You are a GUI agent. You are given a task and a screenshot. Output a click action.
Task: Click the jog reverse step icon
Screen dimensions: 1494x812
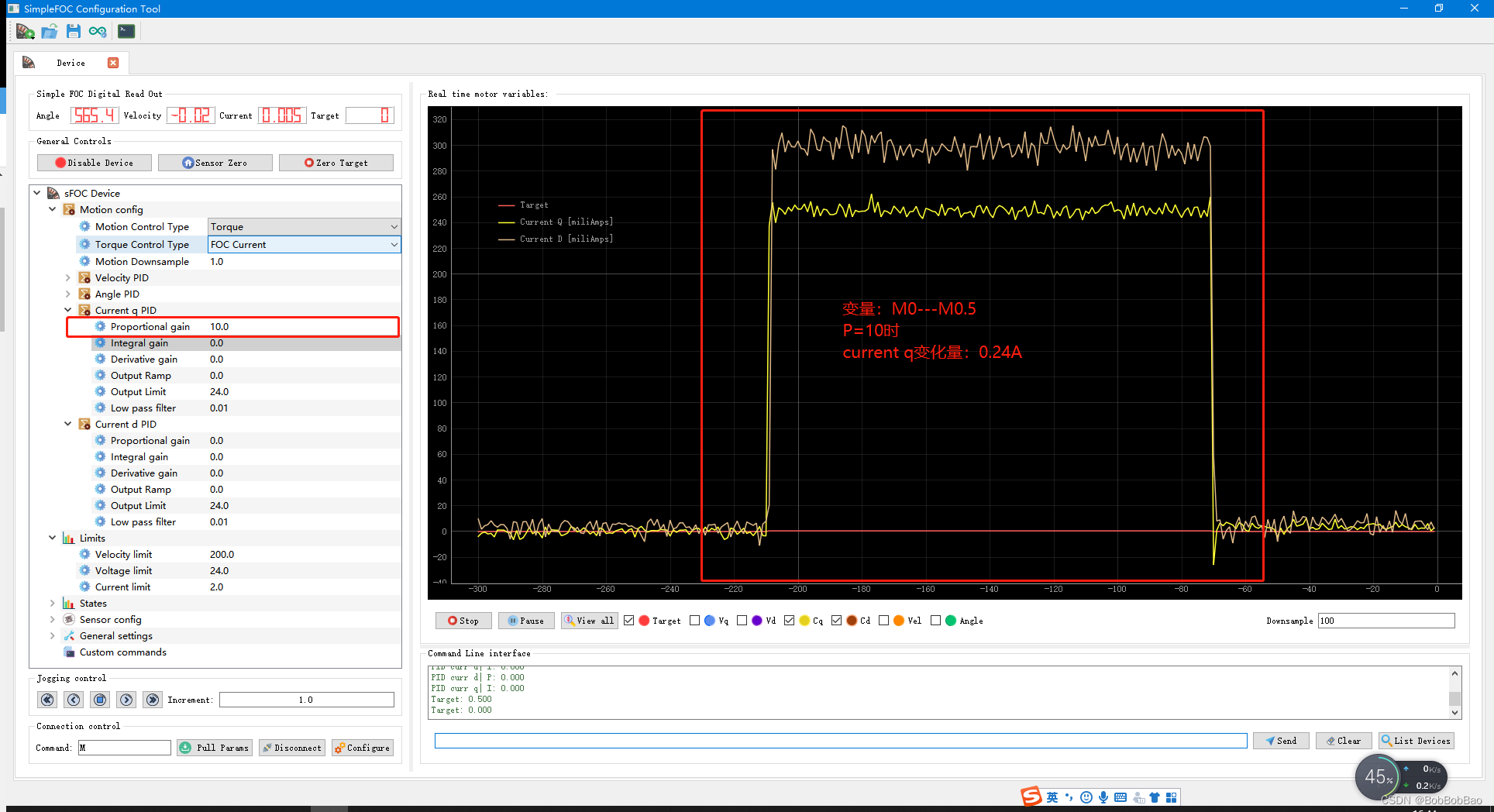(74, 700)
